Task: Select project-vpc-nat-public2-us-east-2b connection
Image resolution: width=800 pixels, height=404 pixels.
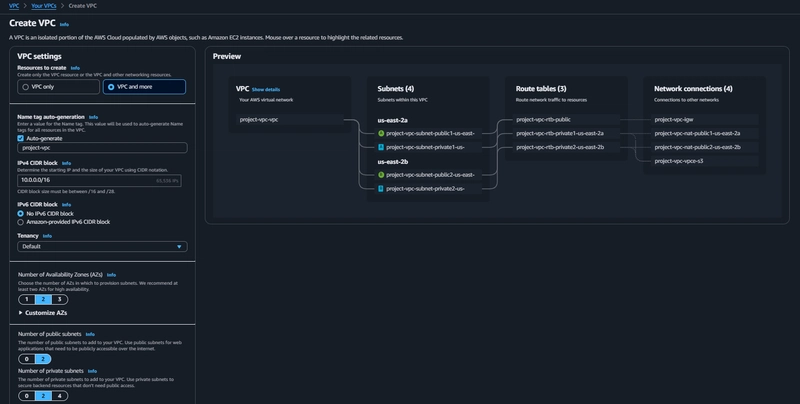Action: 705,147
